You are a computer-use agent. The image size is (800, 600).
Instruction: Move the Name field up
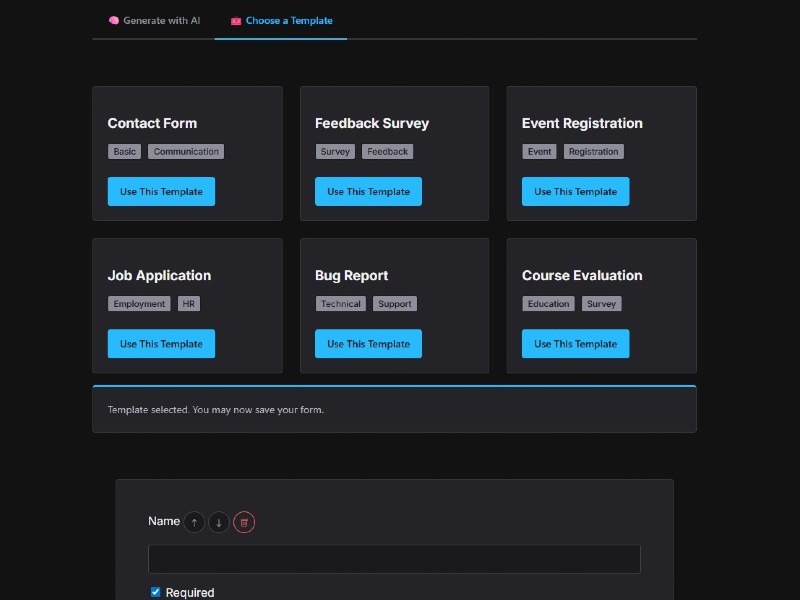[x=194, y=521]
